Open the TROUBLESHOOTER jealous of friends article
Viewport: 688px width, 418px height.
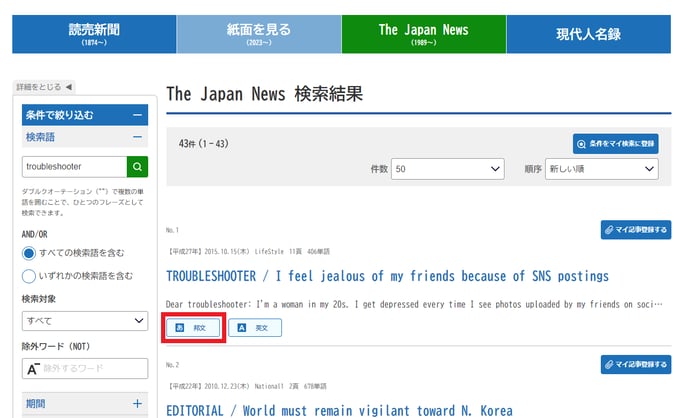[x=387, y=276]
